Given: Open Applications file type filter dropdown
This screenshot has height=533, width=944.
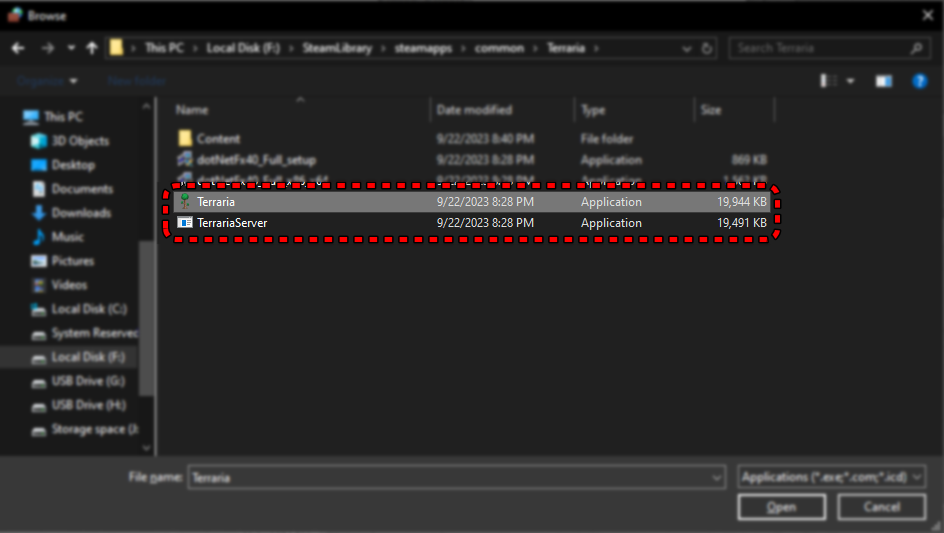Looking at the screenshot, I should coord(831,477).
